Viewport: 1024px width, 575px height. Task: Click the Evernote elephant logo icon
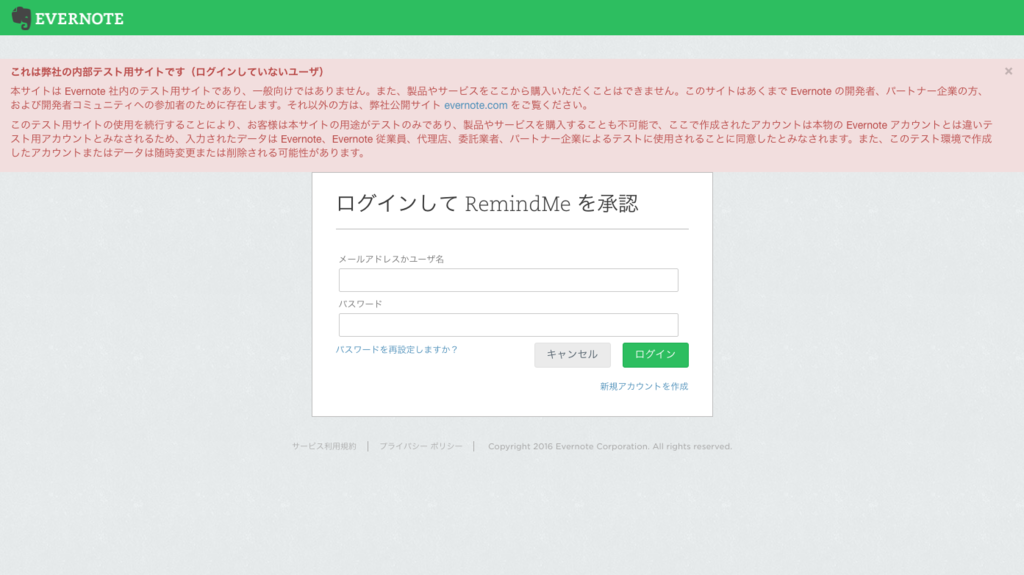pyautogui.click(x=22, y=18)
